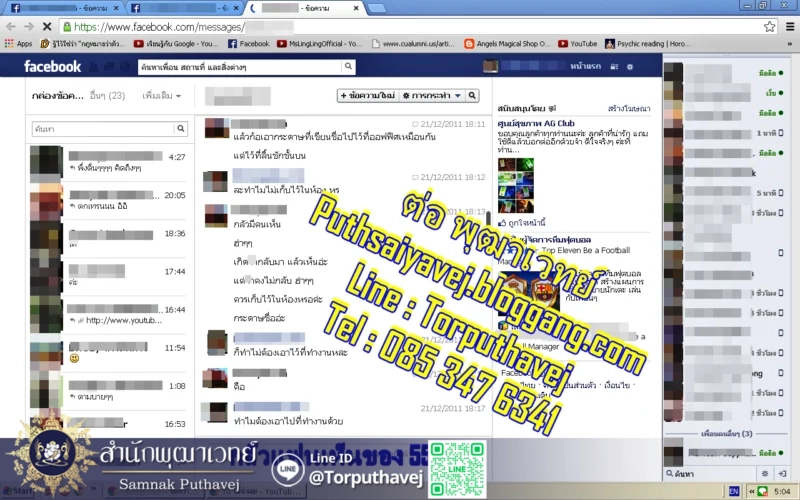Click the 21/12/2011 18:12 message timestamp

click(453, 177)
